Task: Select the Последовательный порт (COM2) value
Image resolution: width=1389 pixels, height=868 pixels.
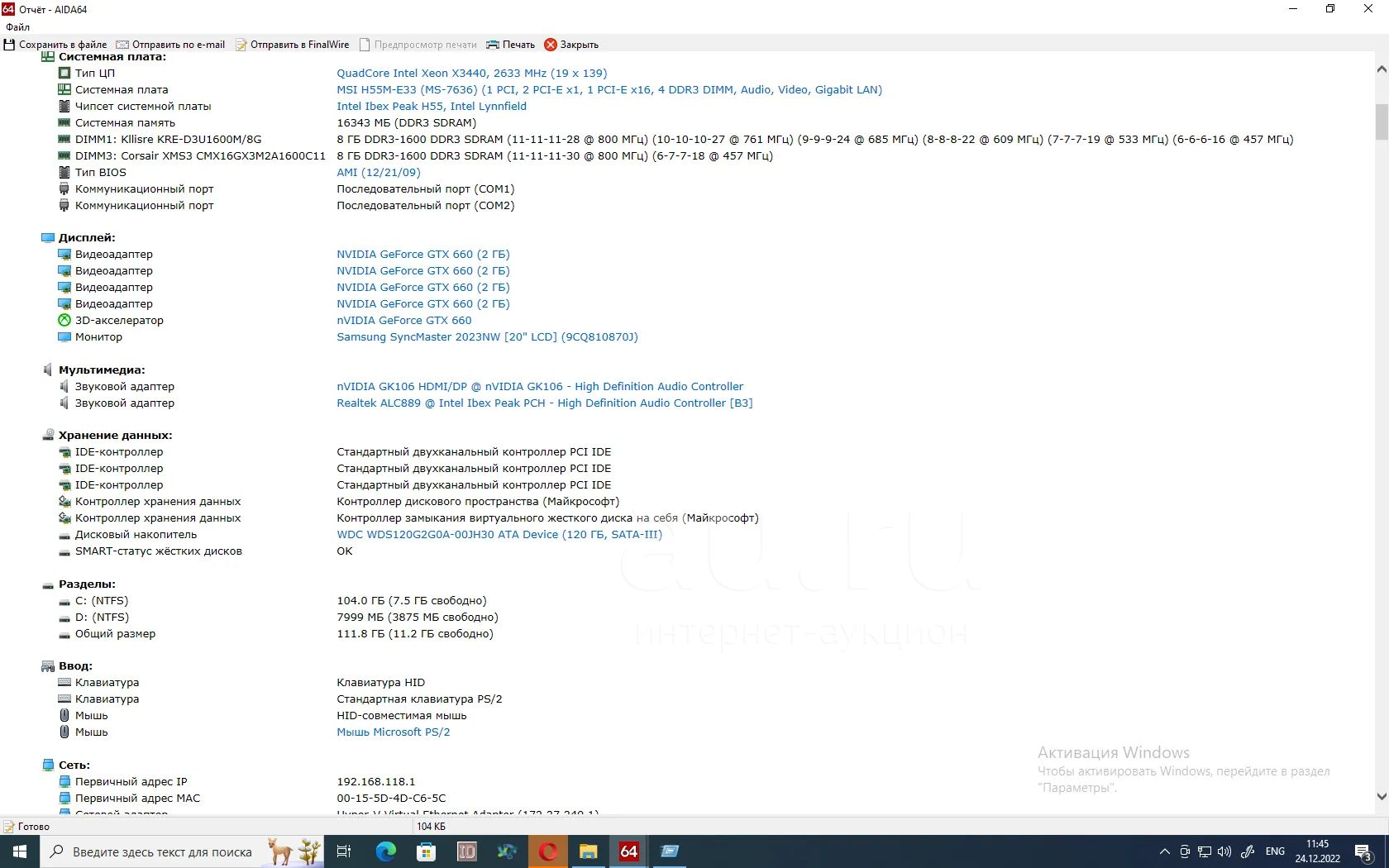Action: pyautogui.click(x=426, y=205)
